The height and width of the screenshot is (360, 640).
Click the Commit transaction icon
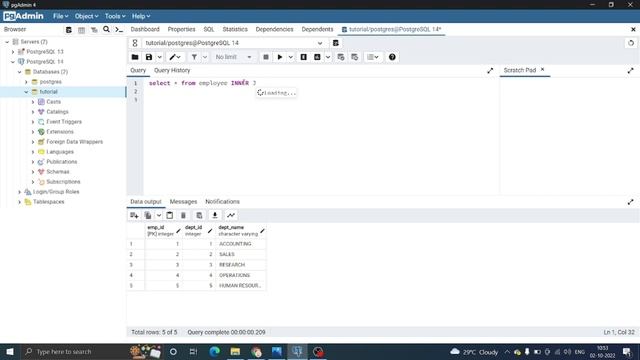pyautogui.click(x=341, y=57)
